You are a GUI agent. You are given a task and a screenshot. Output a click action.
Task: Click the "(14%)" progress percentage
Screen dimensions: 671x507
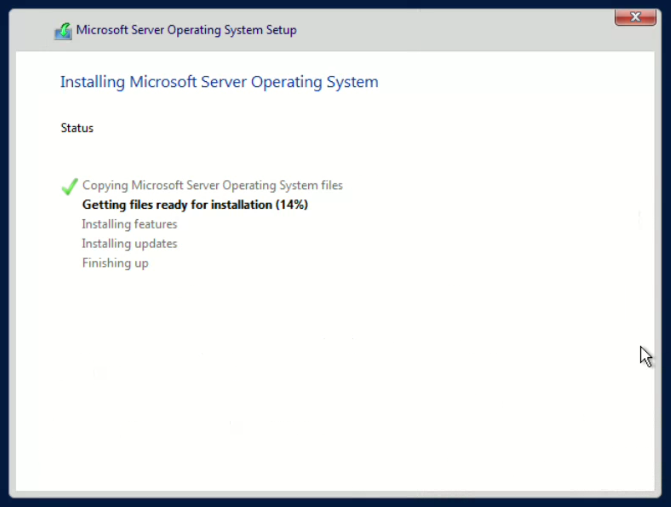290,205
